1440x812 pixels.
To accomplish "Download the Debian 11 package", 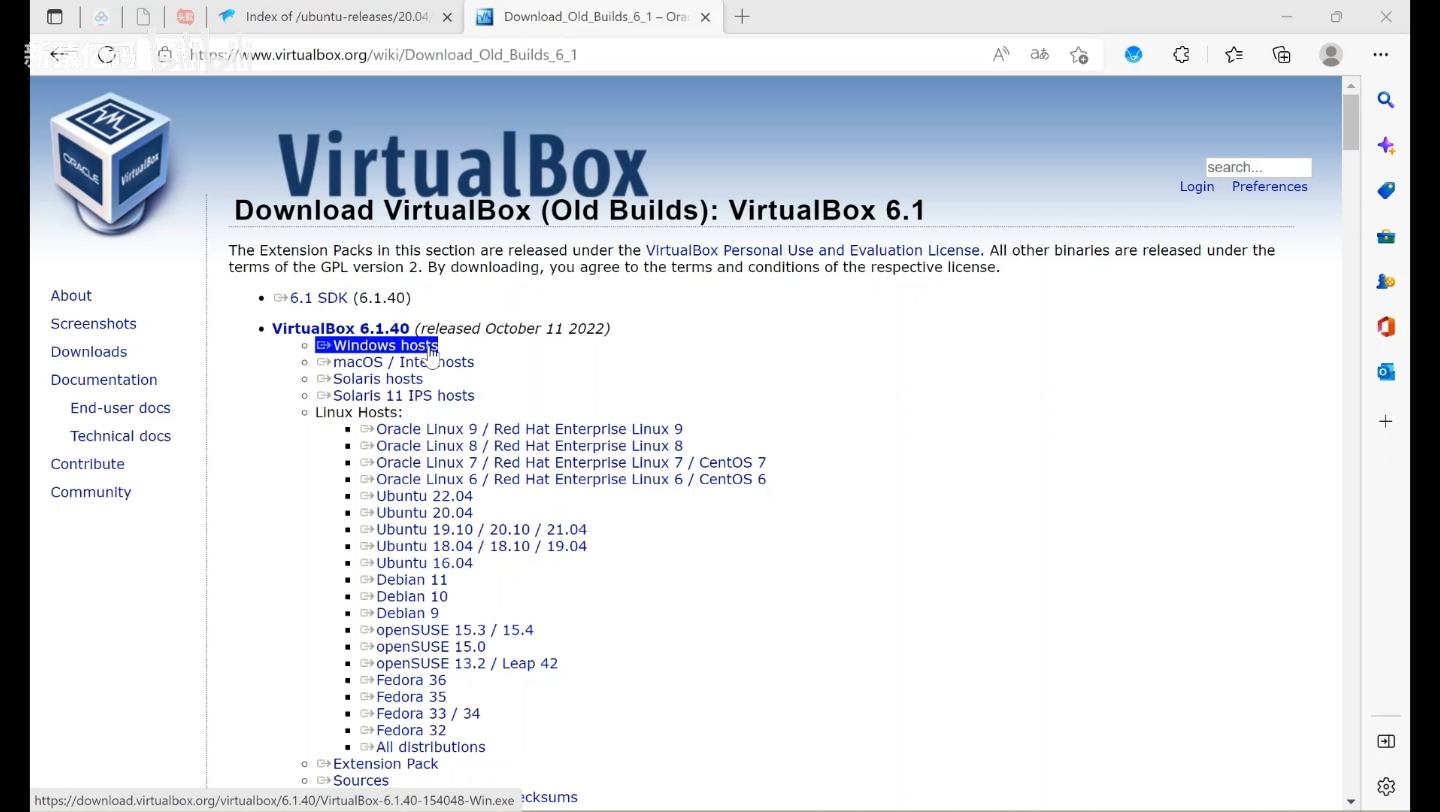I will 404,580.
